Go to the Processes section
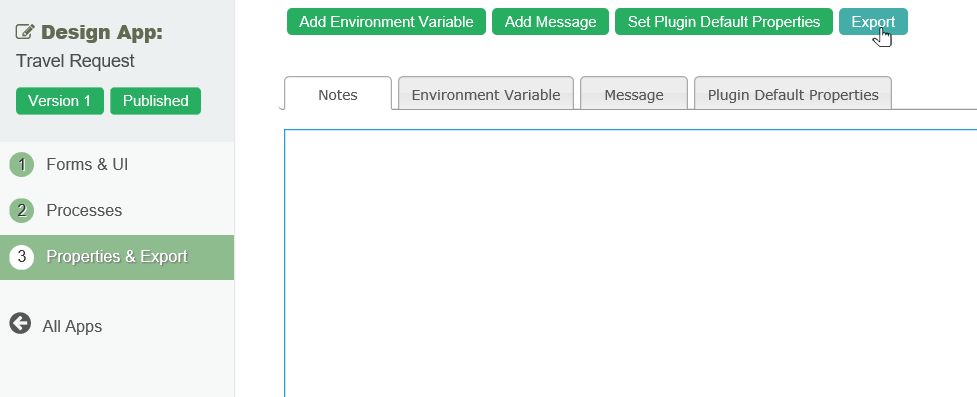The height and width of the screenshot is (397, 977). pos(84,211)
